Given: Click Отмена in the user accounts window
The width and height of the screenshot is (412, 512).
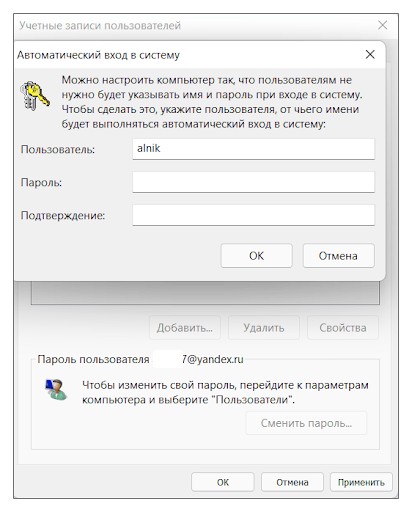Looking at the screenshot, I should pyautogui.click(x=292, y=482).
